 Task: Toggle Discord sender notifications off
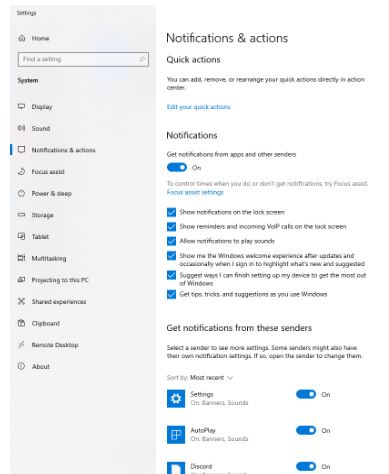point(306,466)
